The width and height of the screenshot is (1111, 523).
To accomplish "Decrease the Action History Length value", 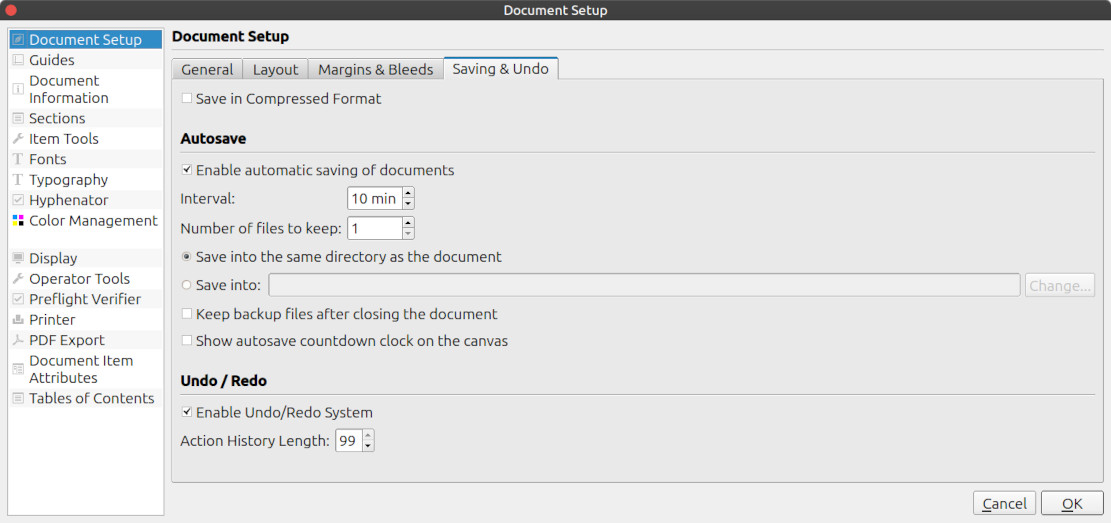I will [x=369, y=446].
